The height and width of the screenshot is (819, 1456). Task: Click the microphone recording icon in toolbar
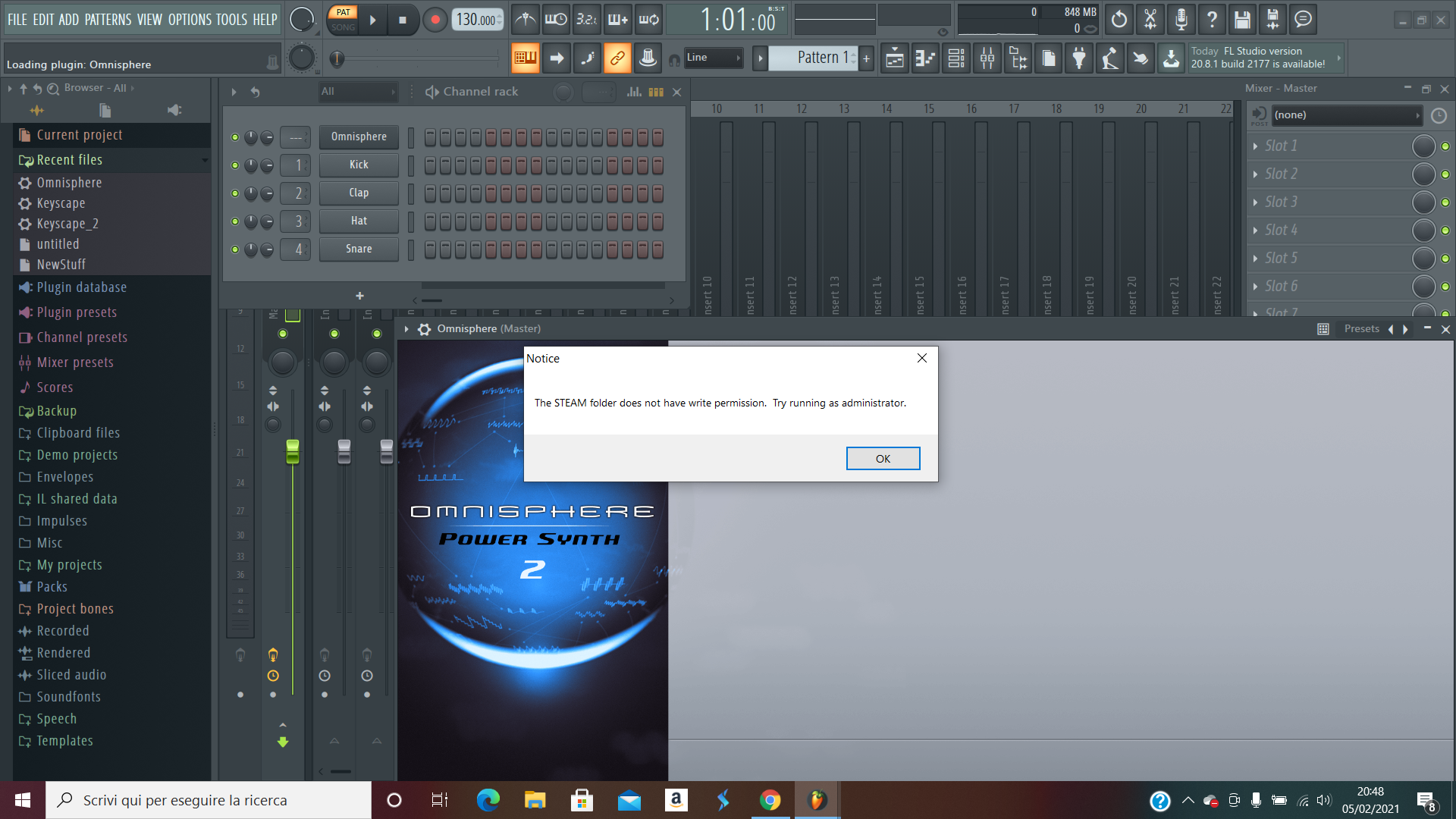point(1181,20)
